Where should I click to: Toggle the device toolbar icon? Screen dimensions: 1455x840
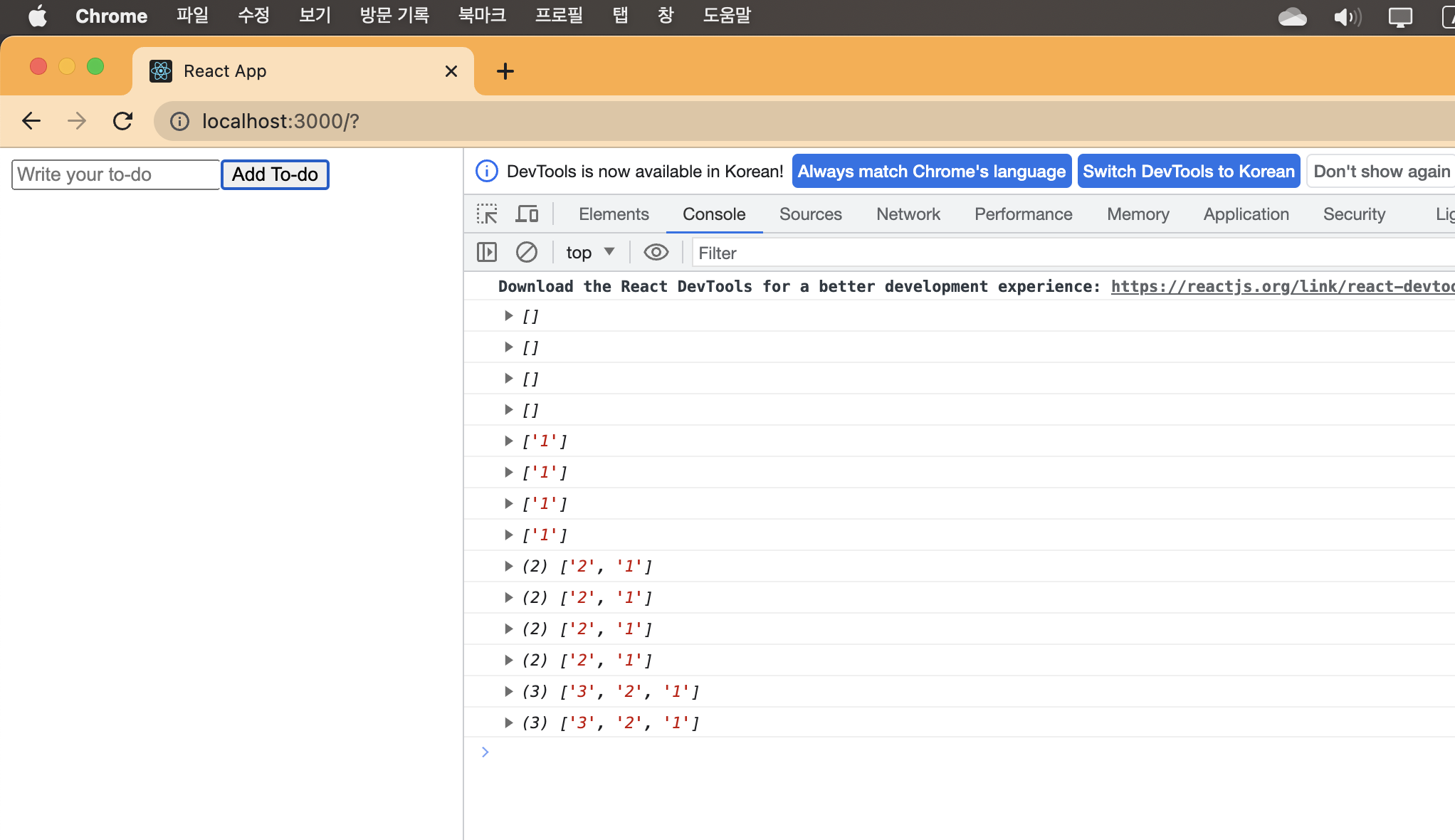527,214
